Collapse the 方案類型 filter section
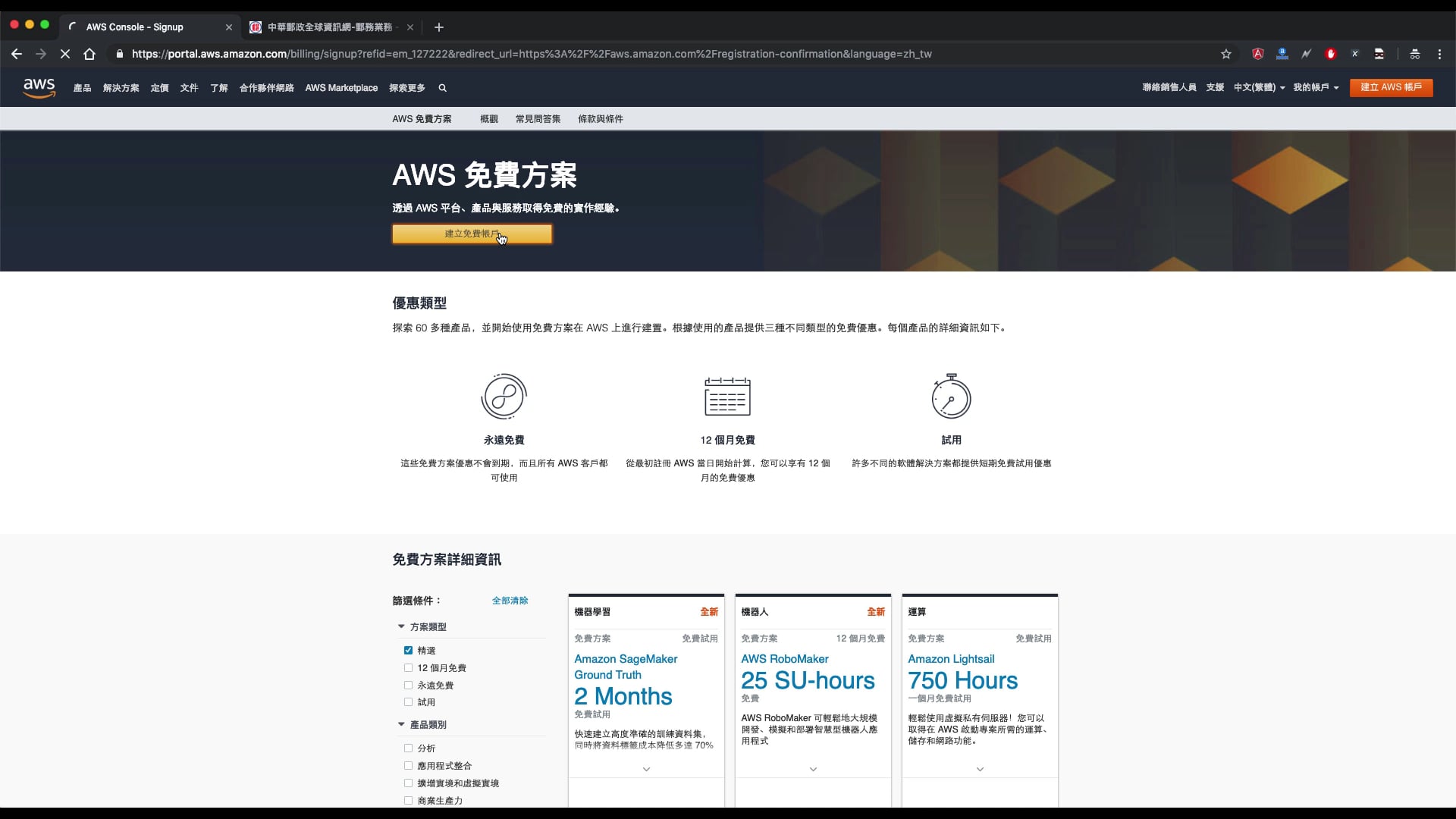The height and width of the screenshot is (819, 1456). click(x=401, y=626)
